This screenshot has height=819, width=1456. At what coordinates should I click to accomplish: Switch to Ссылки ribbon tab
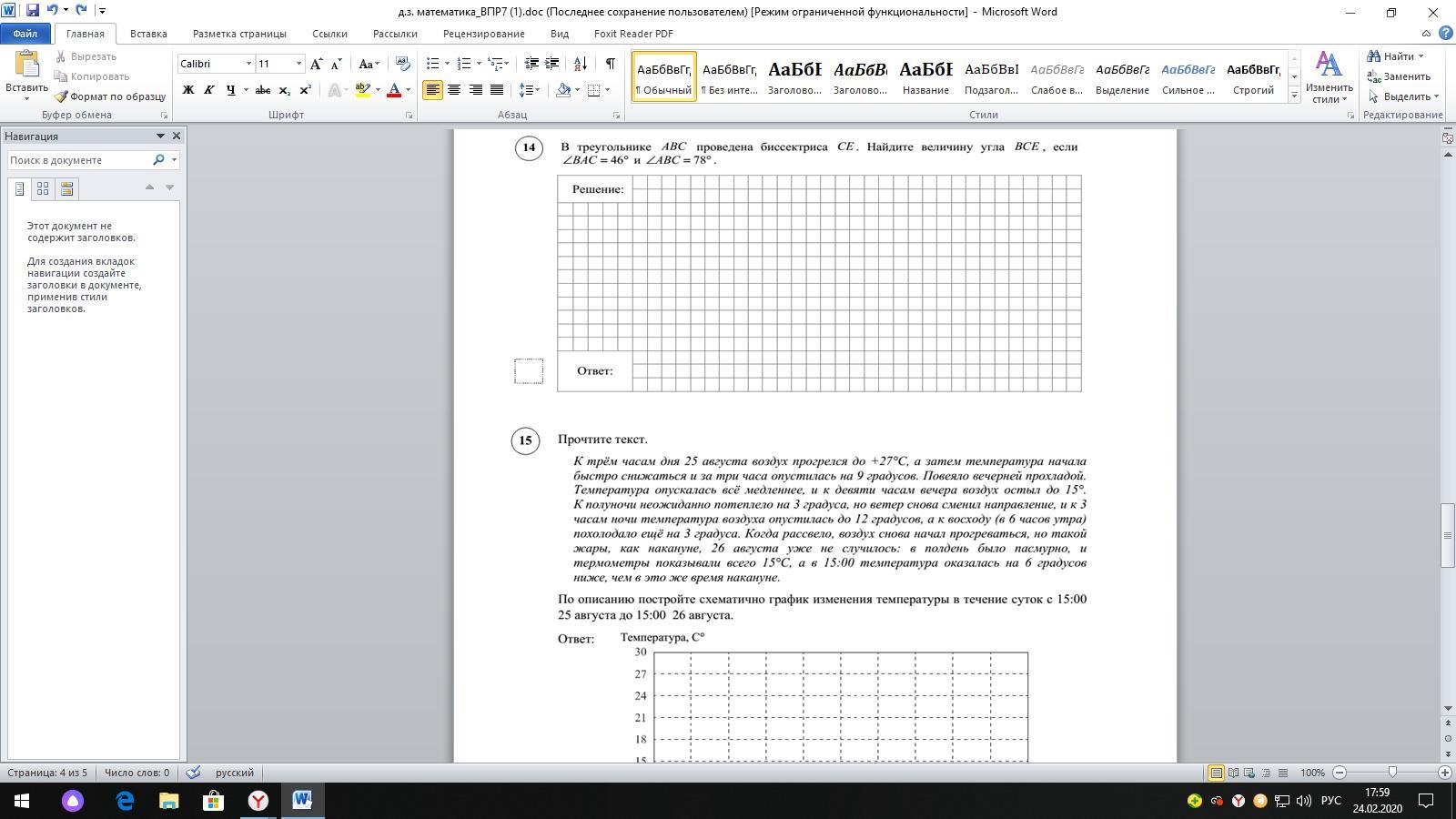tap(329, 34)
